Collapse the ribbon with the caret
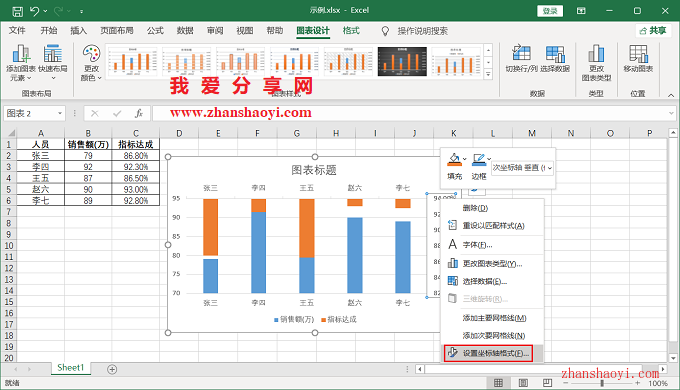Image resolution: width=680 pixels, height=390 pixels. [671, 95]
